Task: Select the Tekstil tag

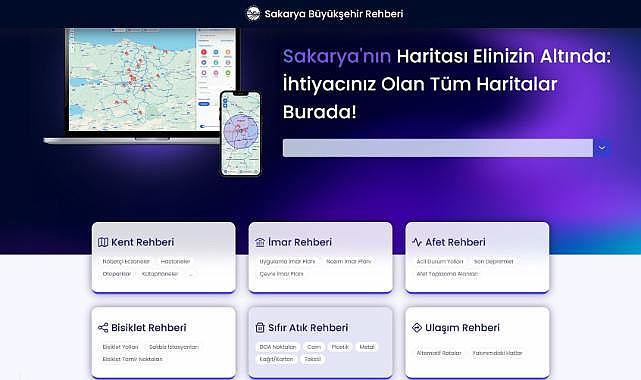Action: tap(313, 359)
